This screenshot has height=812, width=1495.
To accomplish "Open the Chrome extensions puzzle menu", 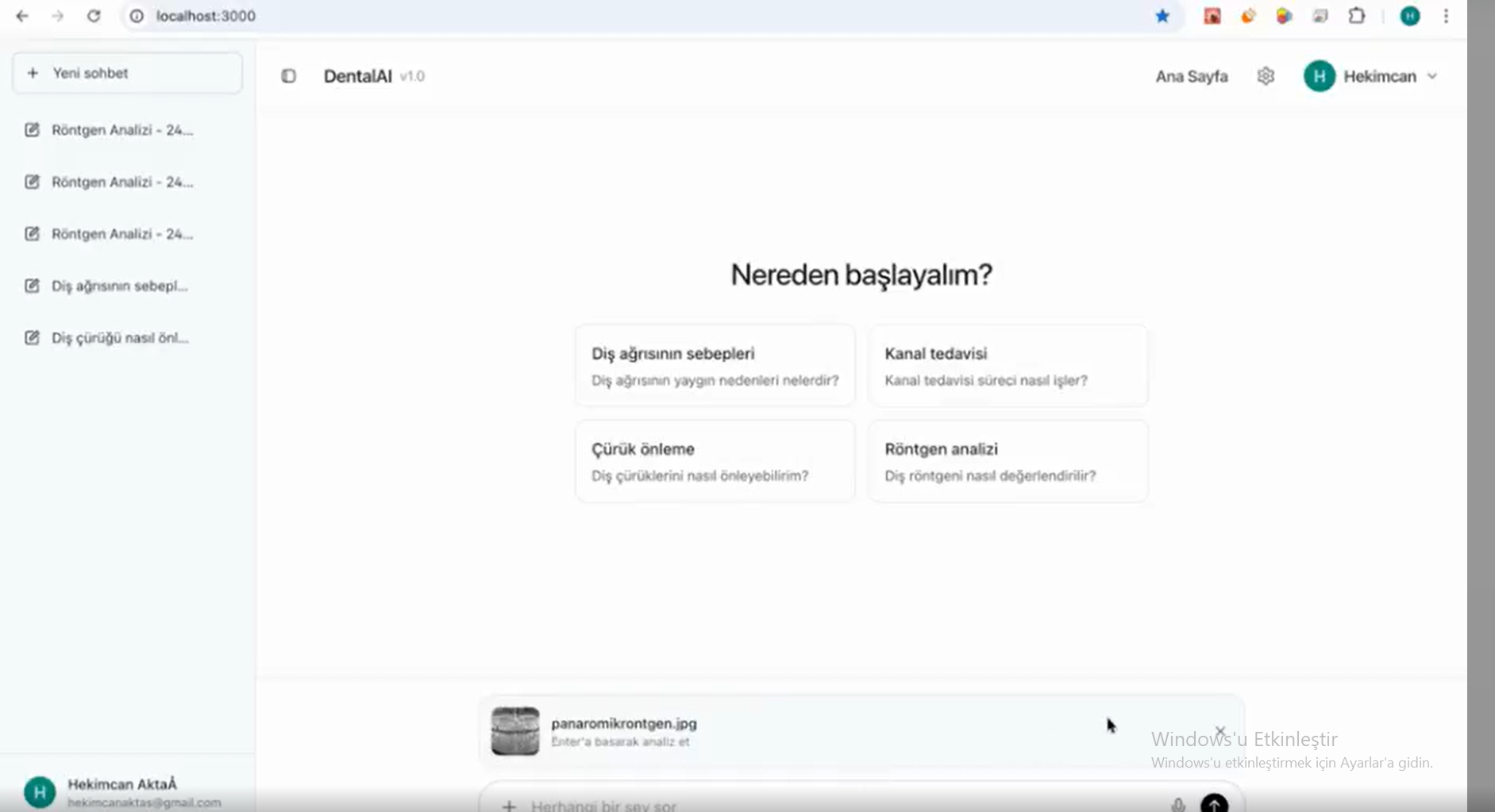I will pos(1358,16).
